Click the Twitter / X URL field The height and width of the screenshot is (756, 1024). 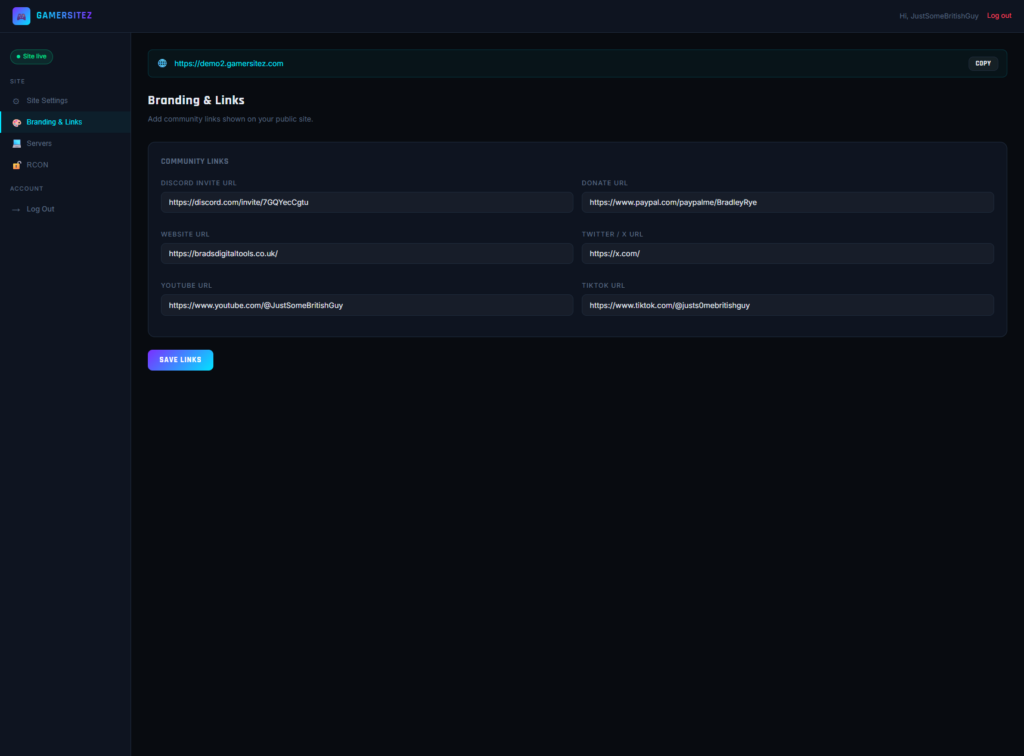pos(787,253)
